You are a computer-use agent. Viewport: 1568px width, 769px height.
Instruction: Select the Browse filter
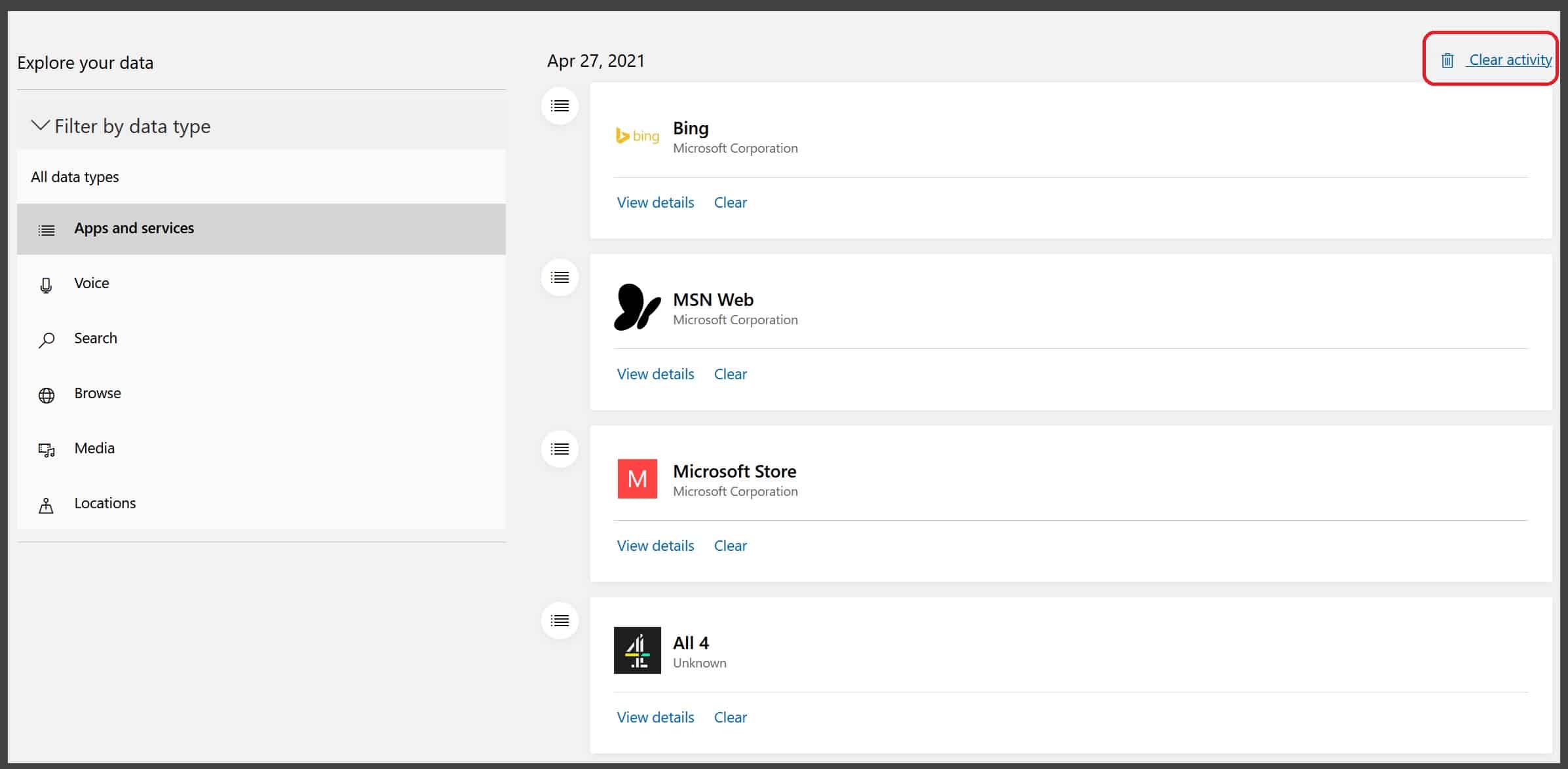[x=261, y=393]
